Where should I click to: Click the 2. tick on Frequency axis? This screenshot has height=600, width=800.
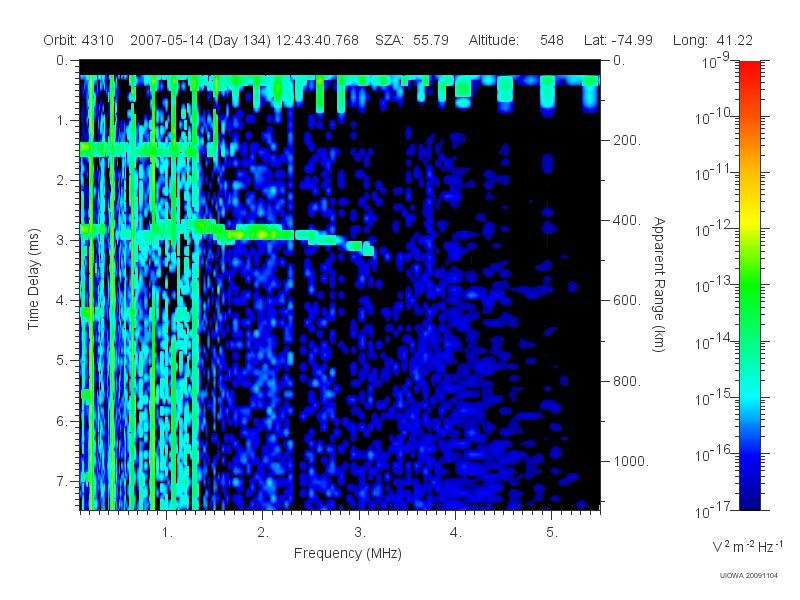click(x=263, y=533)
